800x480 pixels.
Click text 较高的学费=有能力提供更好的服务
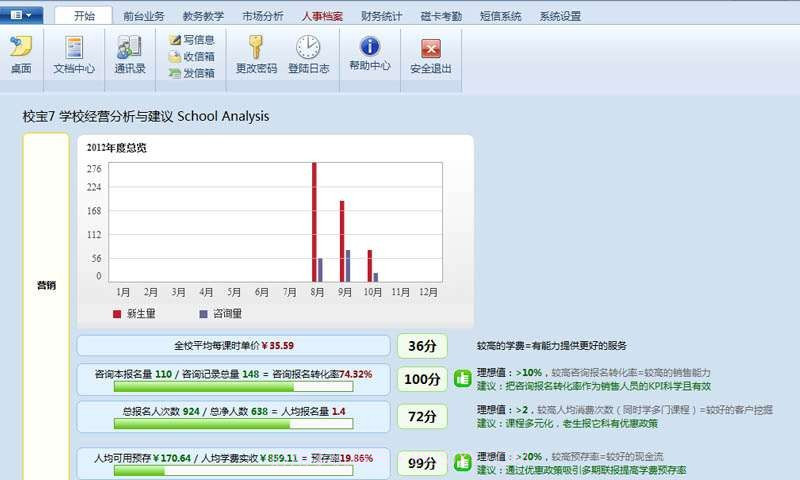[x=552, y=346]
